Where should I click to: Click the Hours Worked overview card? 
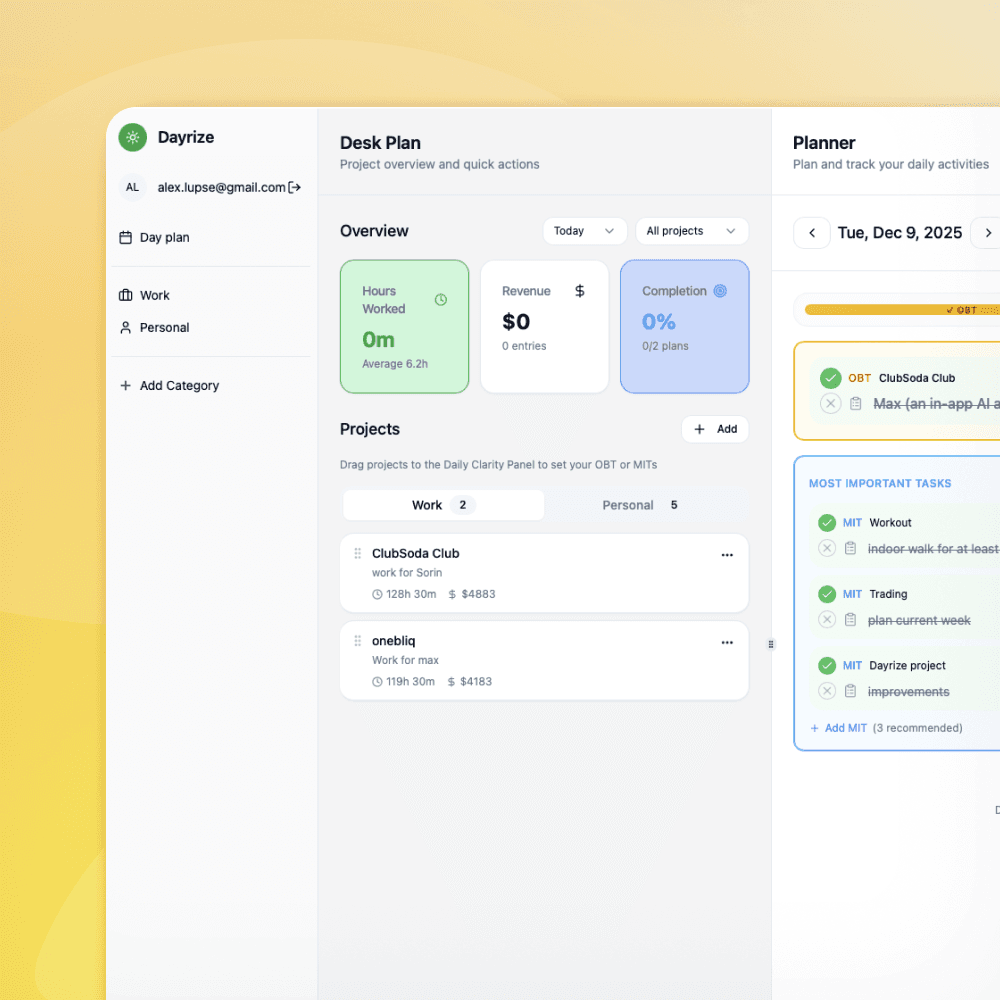(x=404, y=327)
